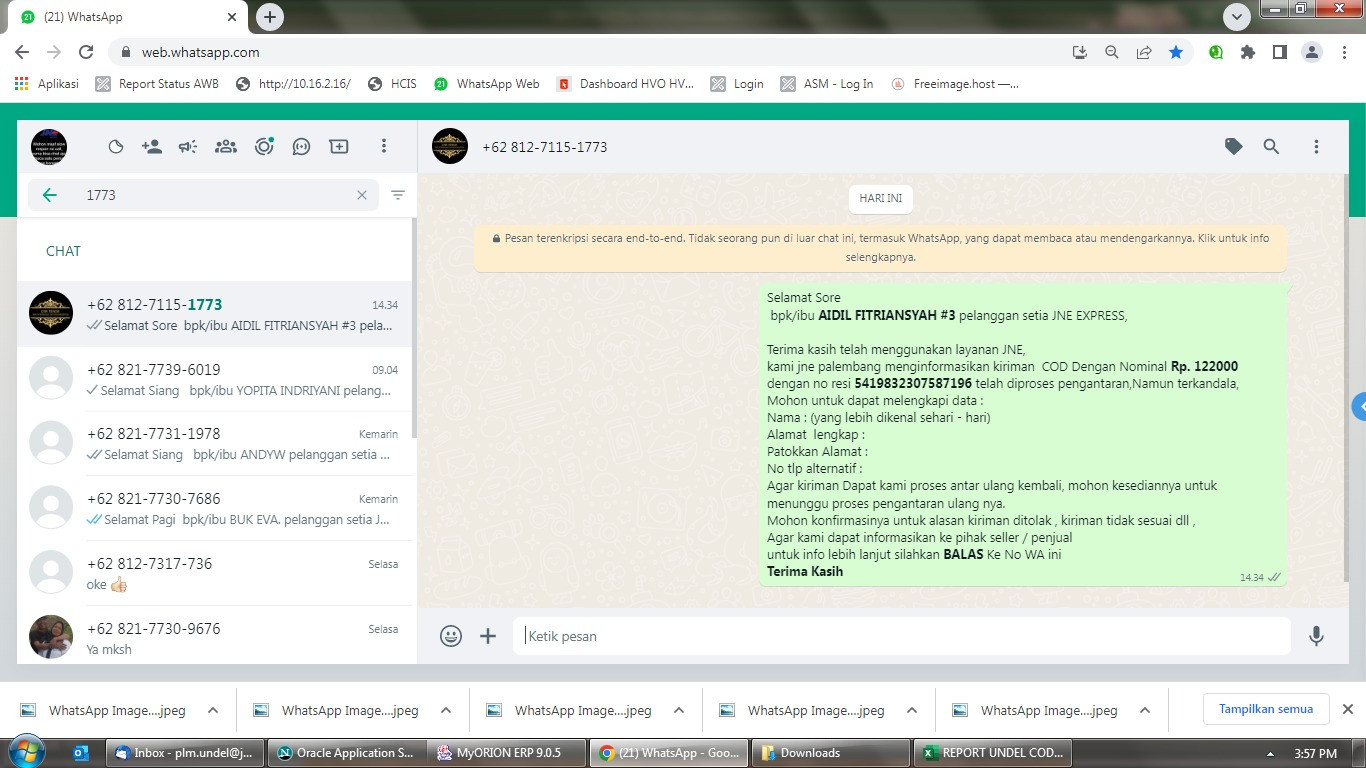Open chat +62 812-7115-1773
This screenshot has width=1366, height=768.
pos(216,314)
